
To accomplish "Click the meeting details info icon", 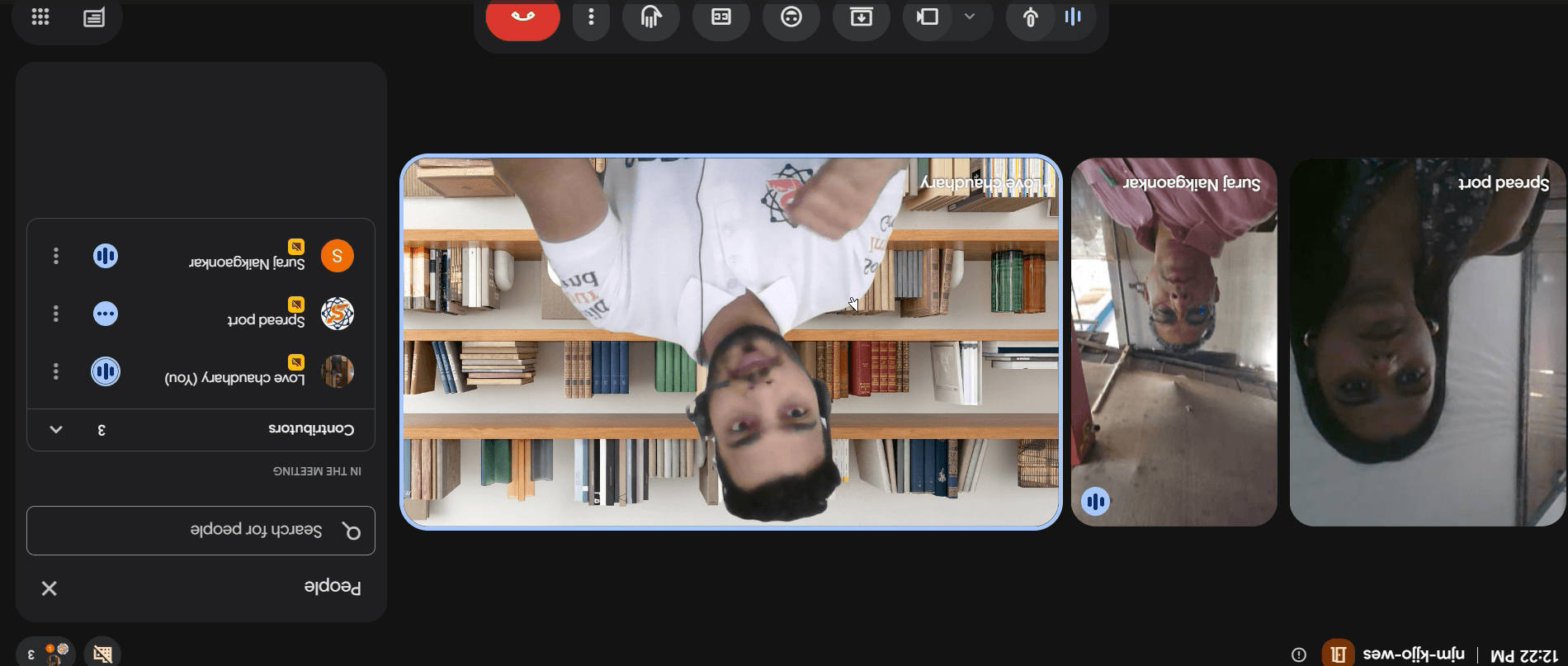I will 1299,654.
